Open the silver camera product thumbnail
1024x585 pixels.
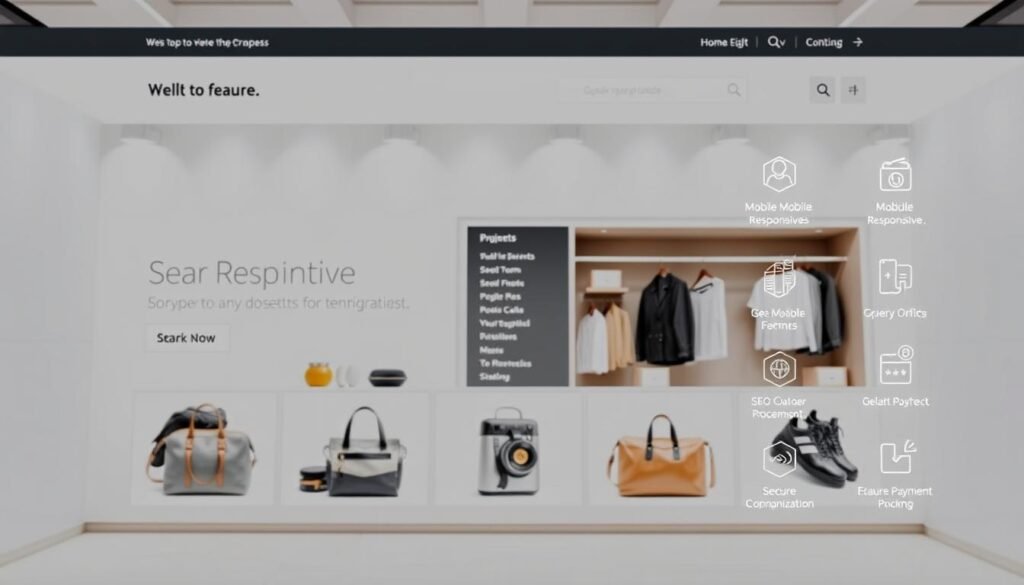coord(508,450)
